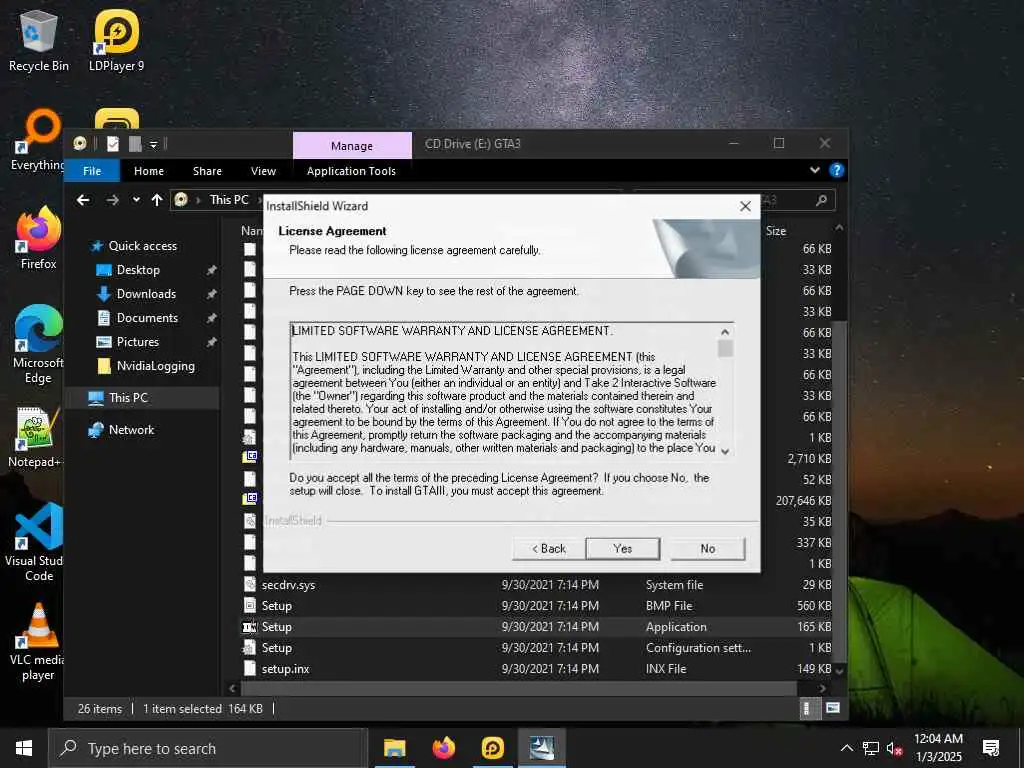1024x768 pixels.
Task: Select the Manage contextual tab
Action: click(x=352, y=146)
